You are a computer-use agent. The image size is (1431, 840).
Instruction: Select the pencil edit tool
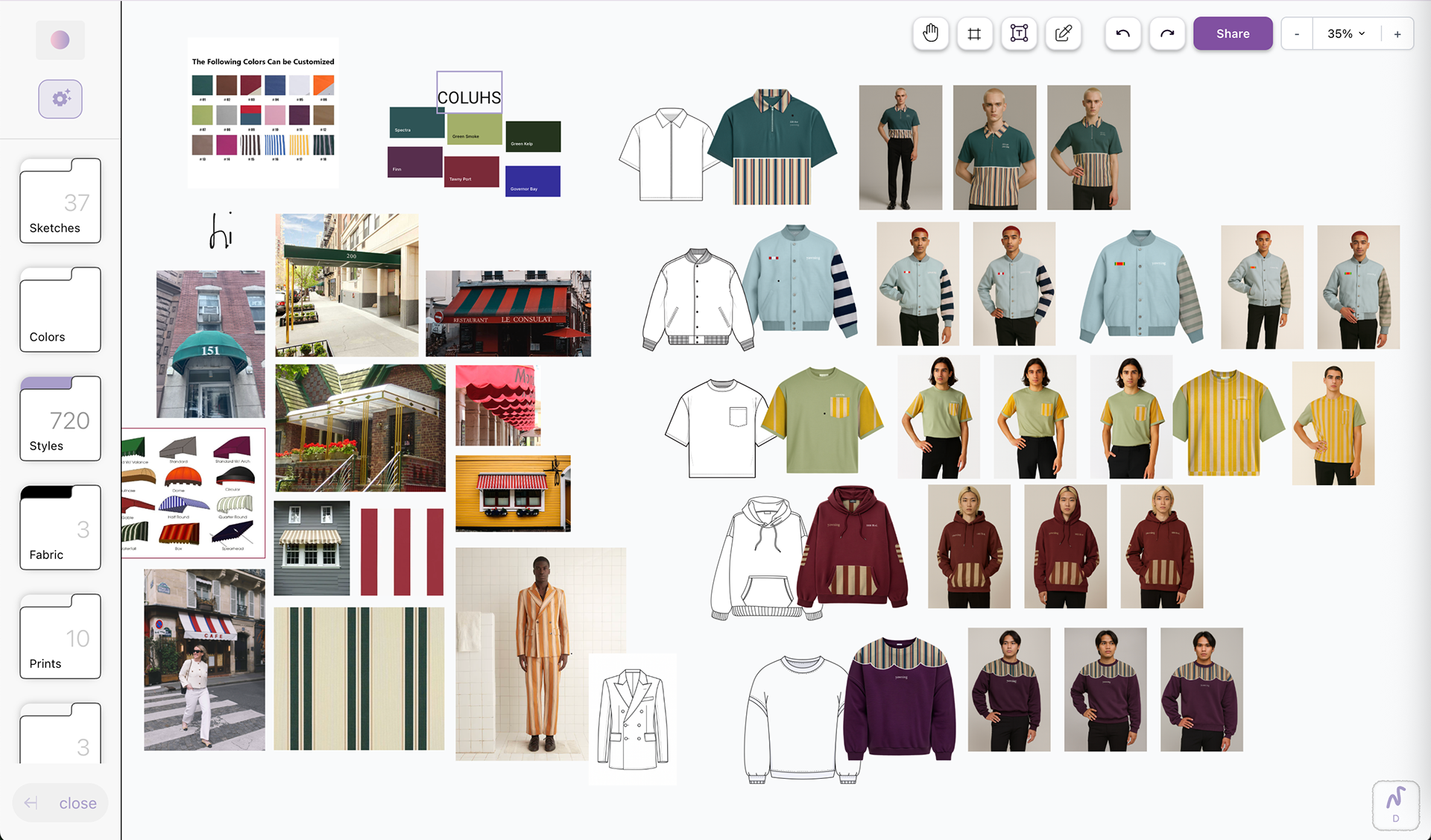[1064, 34]
